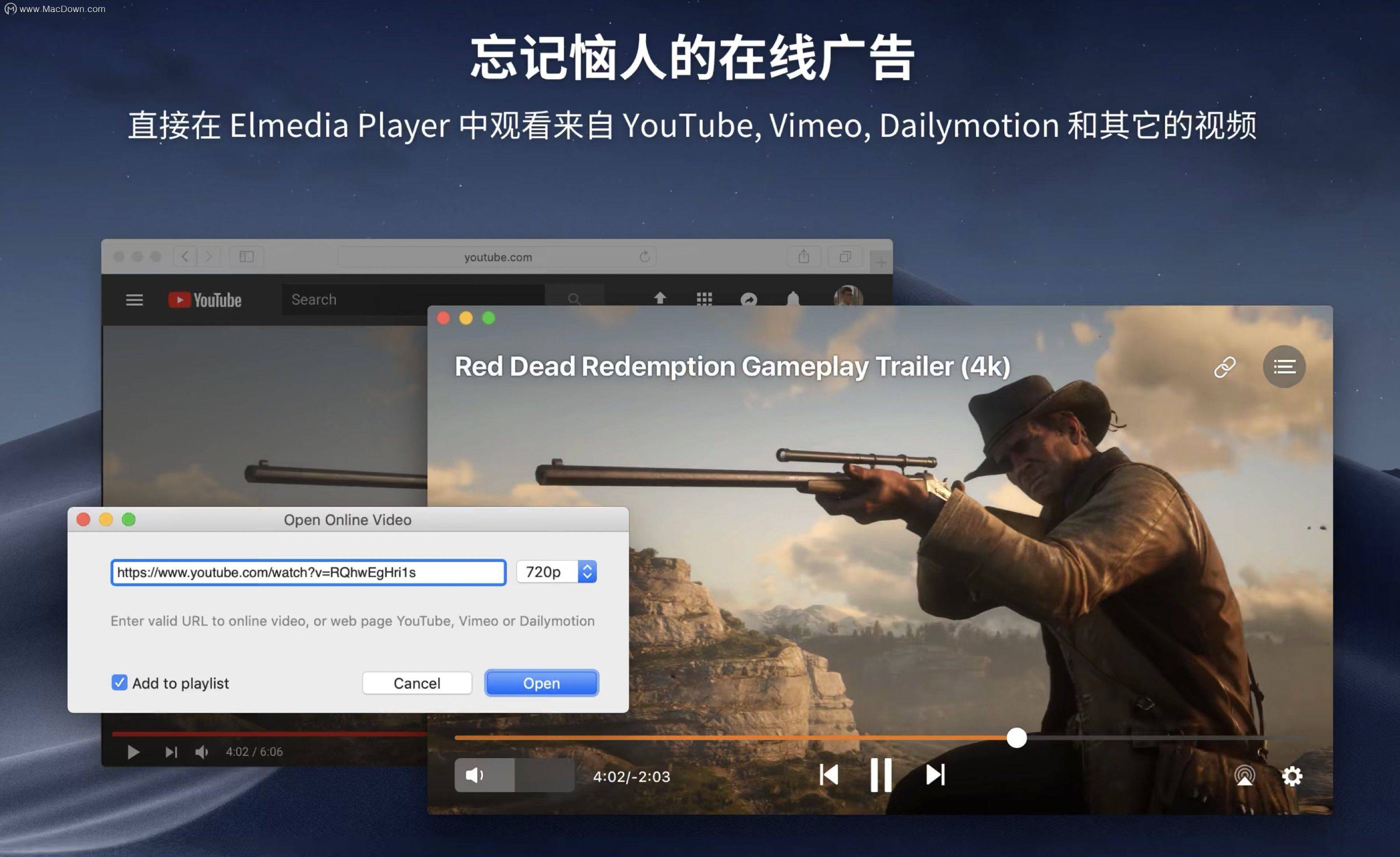This screenshot has width=1400, height=857.
Task: Click the red YouTube progress bar
Action: point(269,734)
